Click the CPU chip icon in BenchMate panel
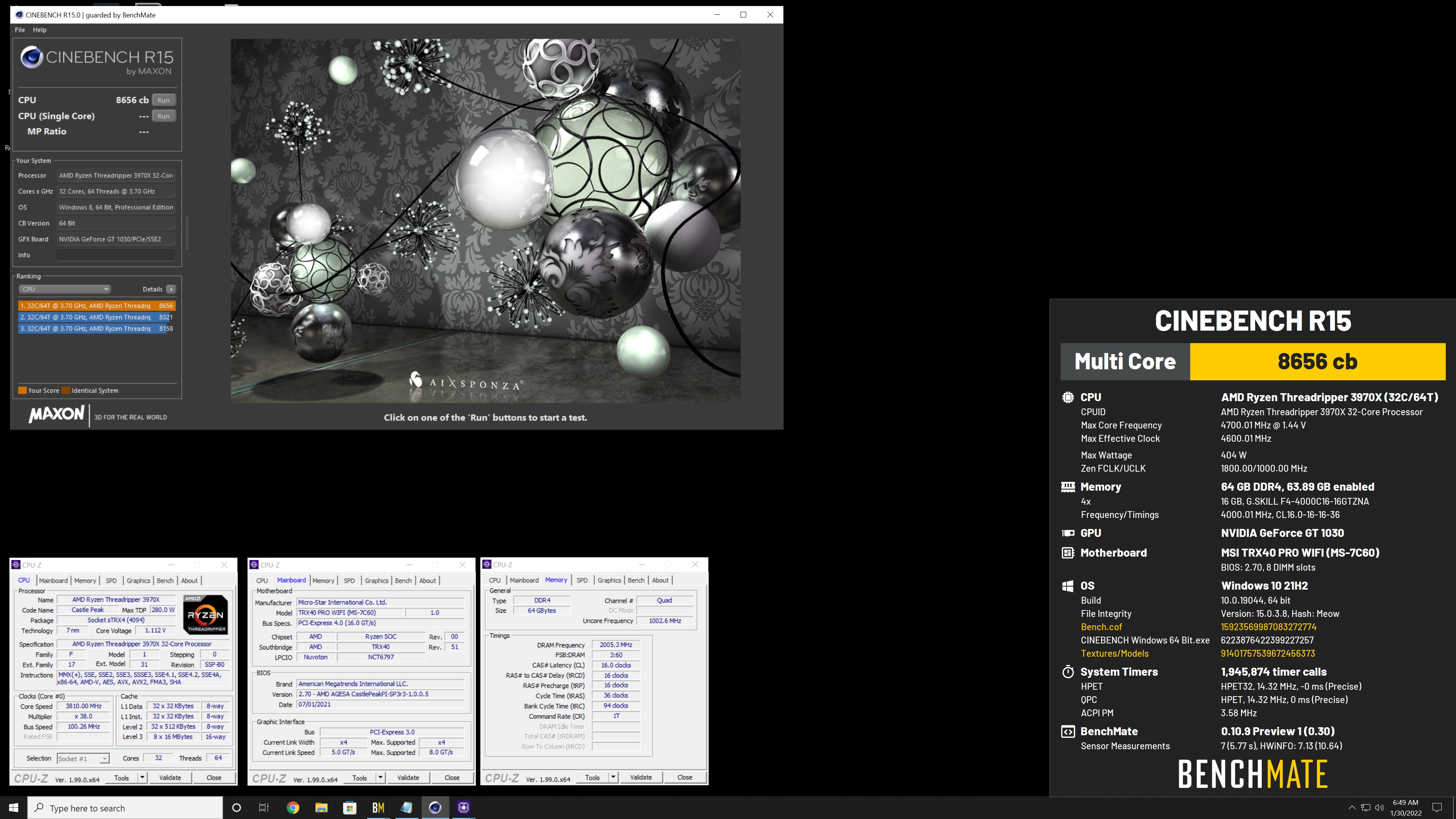The image size is (1456, 819). click(1068, 397)
